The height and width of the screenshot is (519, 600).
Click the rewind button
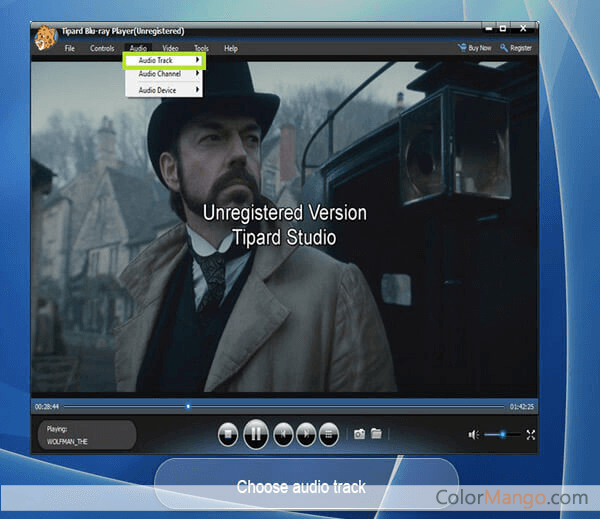[283, 434]
